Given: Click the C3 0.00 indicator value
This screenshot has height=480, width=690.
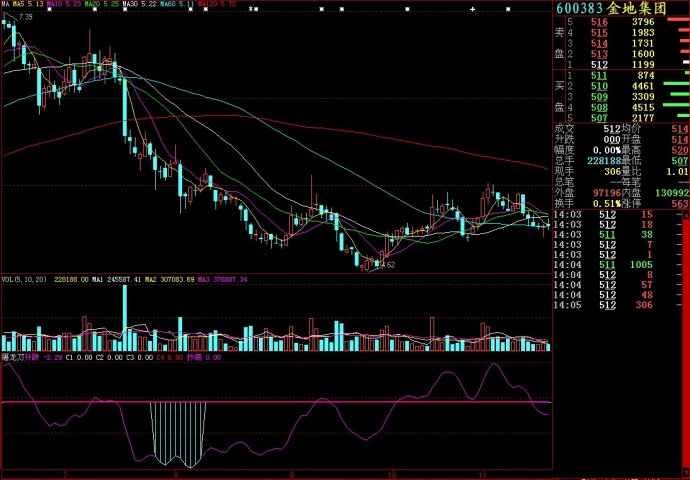Looking at the screenshot, I should click(139, 357).
